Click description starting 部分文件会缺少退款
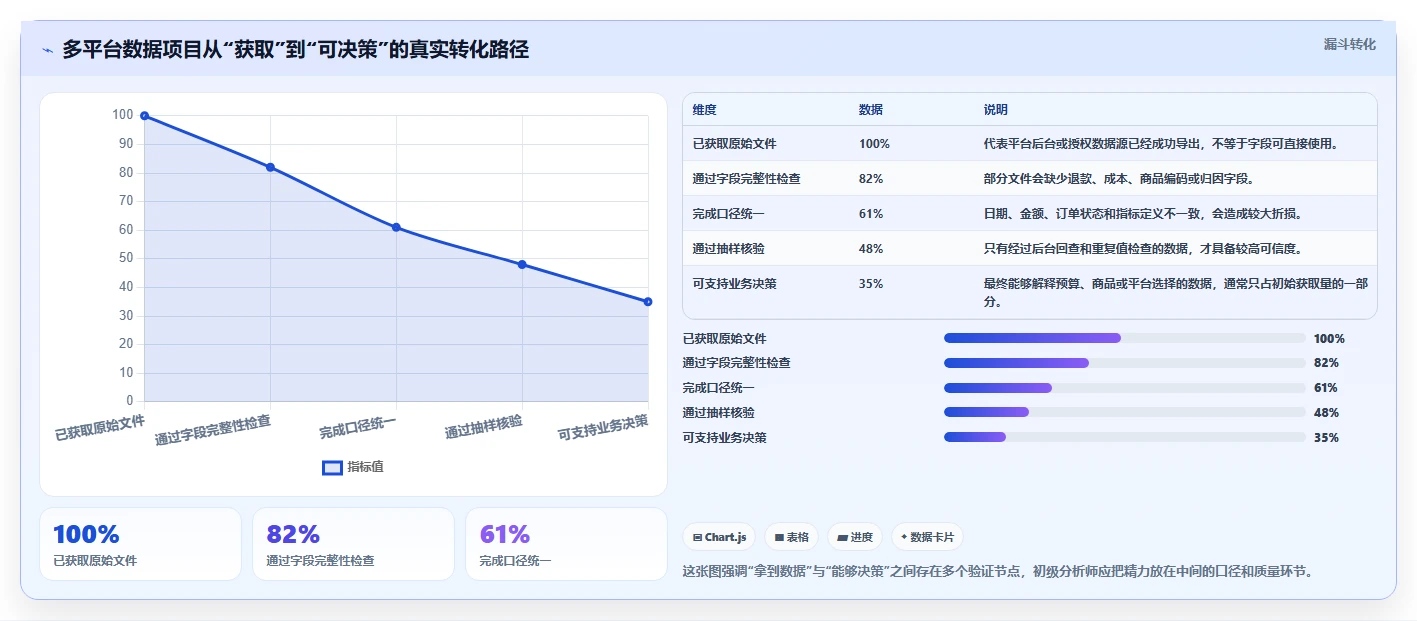The width and height of the screenshot is (1417, 621). [1119, 179]
